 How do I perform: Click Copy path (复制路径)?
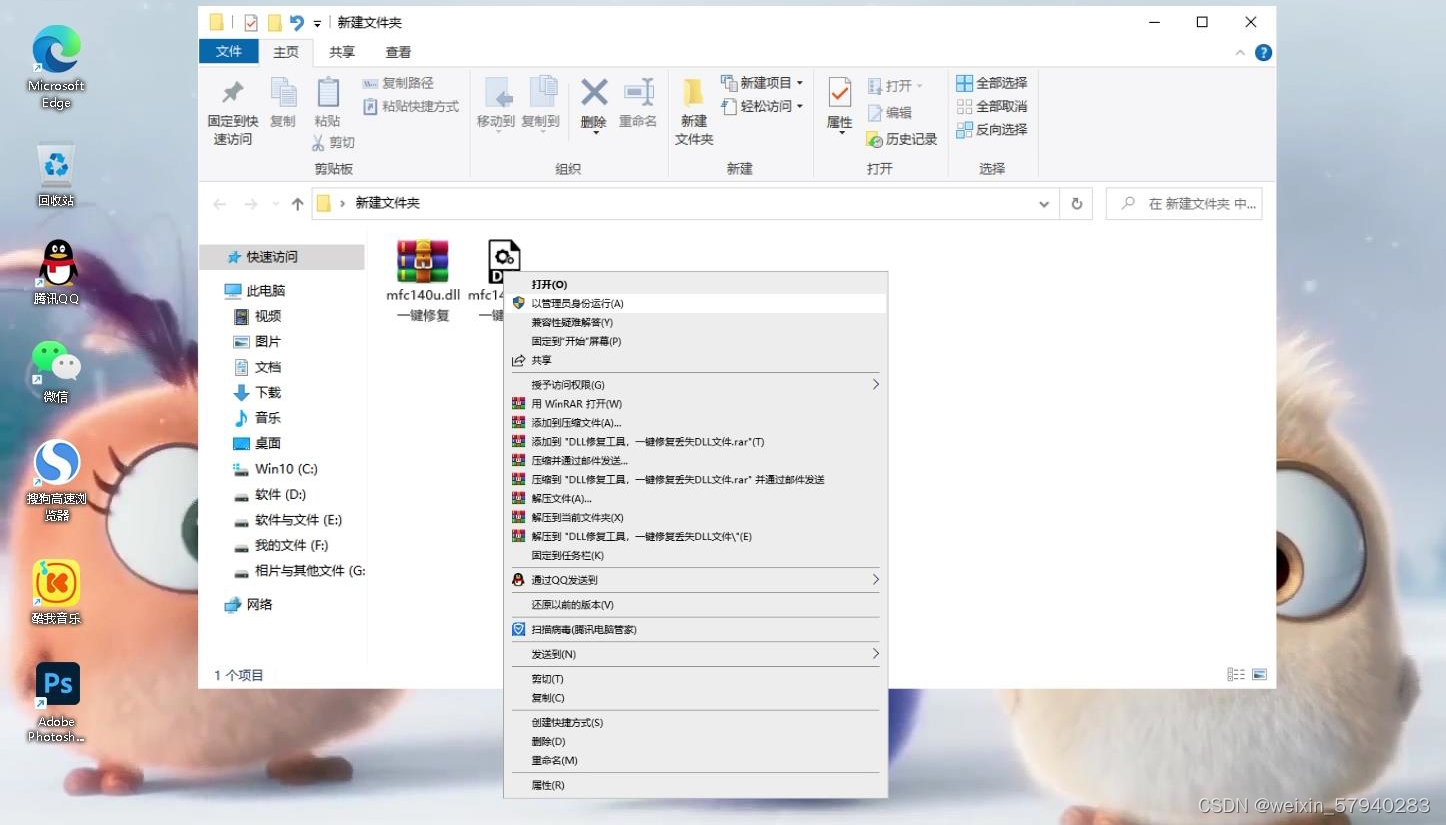pyautogui.click(x=398, y=83)
